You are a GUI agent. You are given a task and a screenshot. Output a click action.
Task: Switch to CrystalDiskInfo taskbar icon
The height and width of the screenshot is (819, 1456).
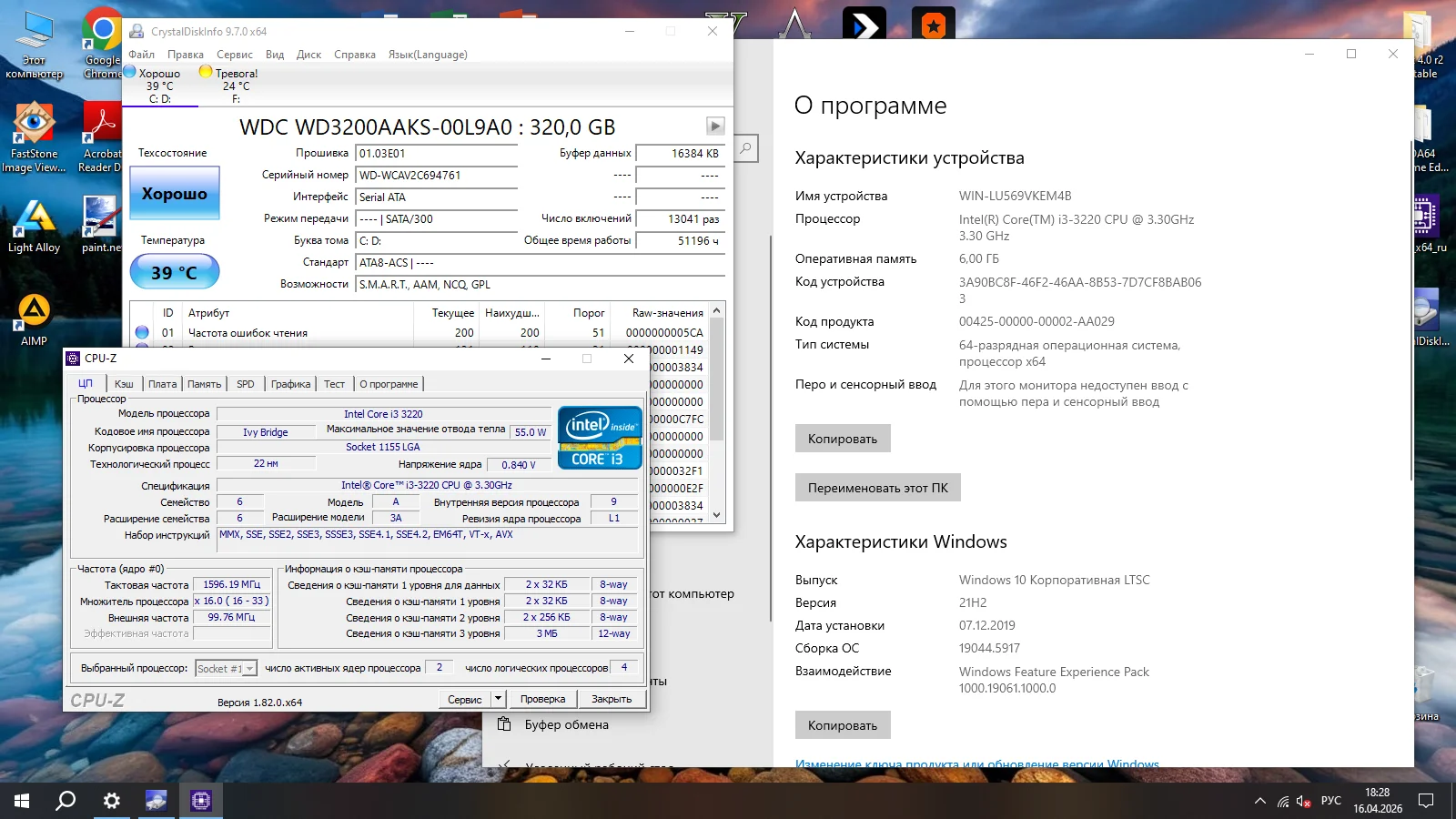156,801
